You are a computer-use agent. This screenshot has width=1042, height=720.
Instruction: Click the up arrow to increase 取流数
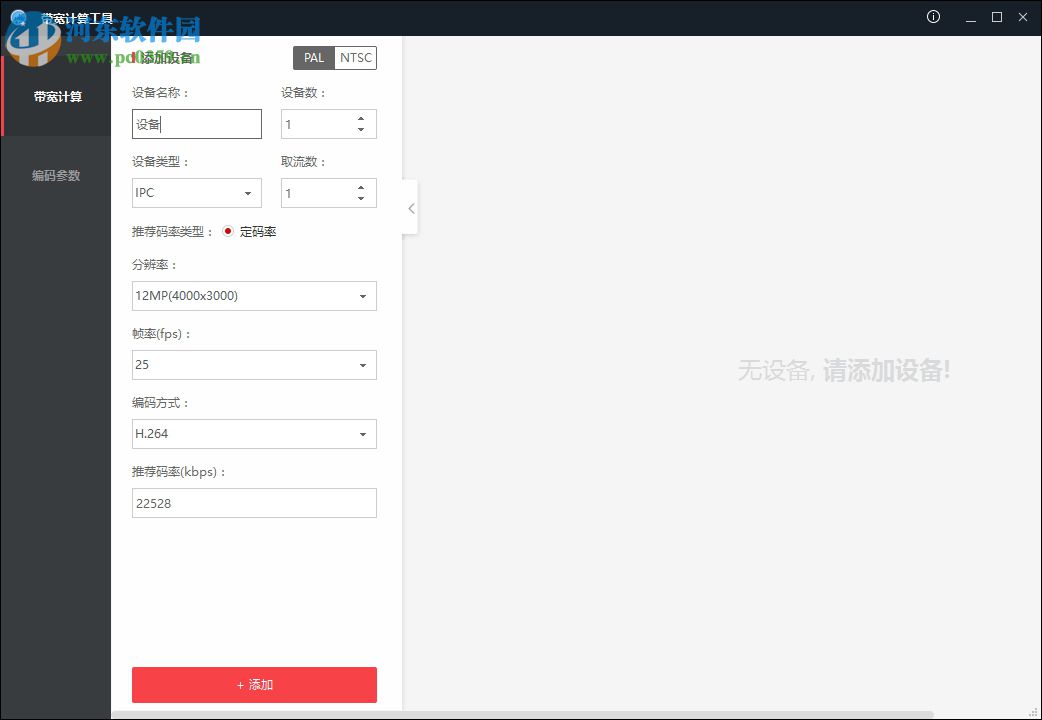pos(362,186)
